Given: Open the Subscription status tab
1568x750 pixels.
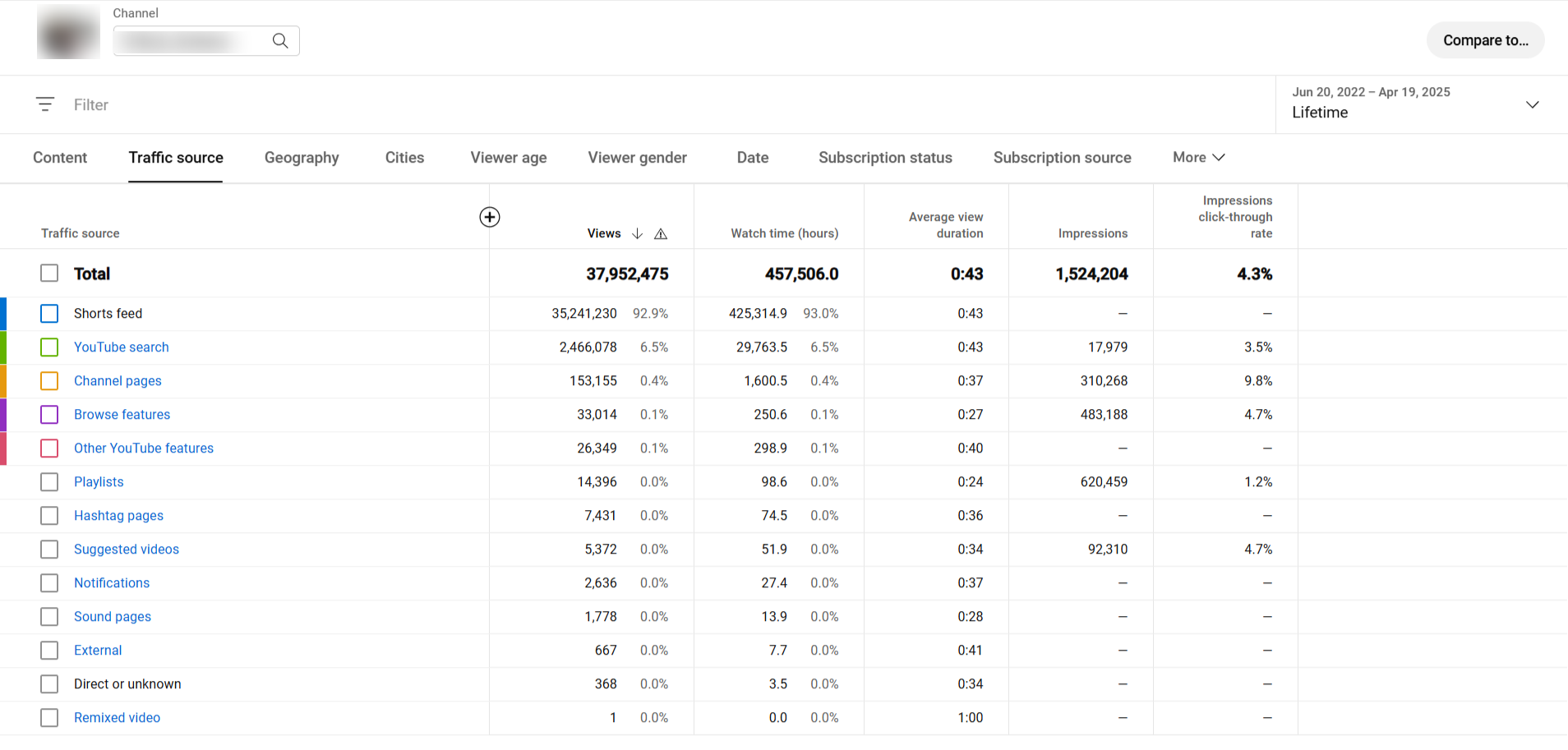Looking at the screenshot, I should coord(885,158).
